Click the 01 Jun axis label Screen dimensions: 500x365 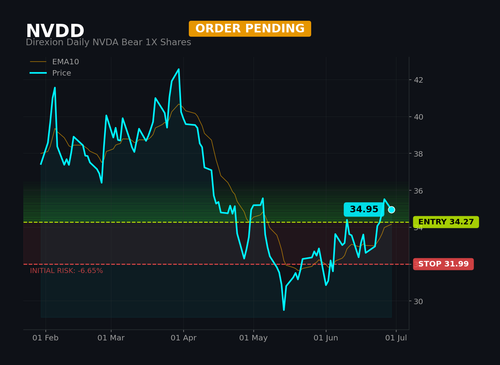326,338
